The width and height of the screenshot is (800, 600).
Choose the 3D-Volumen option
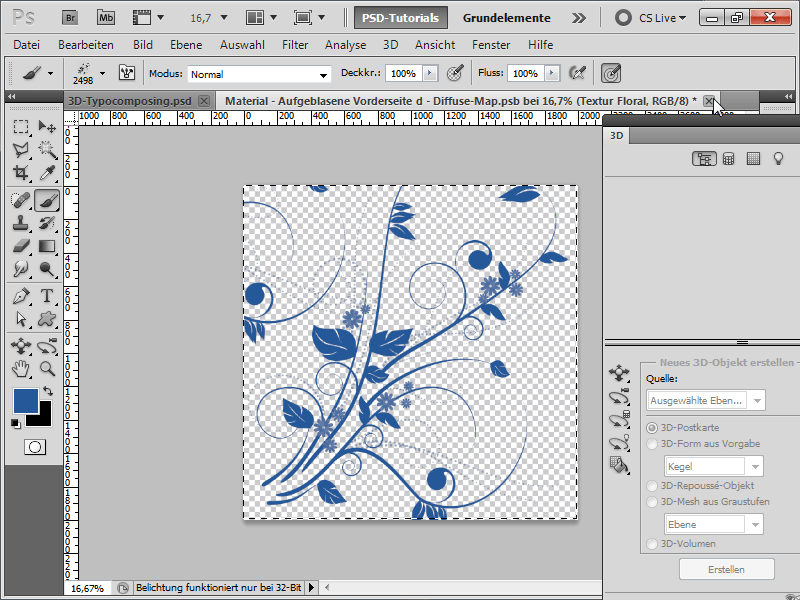click(652, 544)
